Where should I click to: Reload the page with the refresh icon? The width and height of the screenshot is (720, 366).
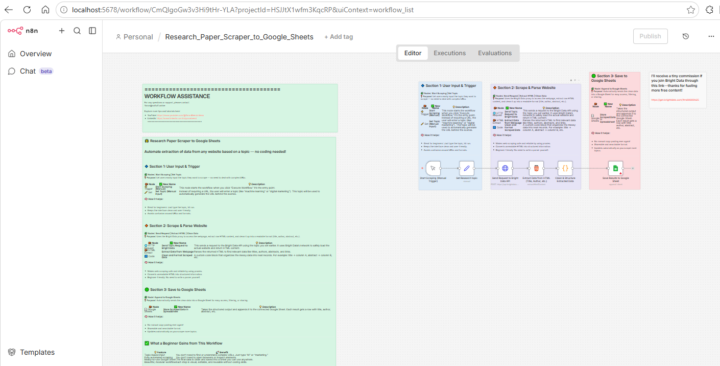click(x=27, y=10)
